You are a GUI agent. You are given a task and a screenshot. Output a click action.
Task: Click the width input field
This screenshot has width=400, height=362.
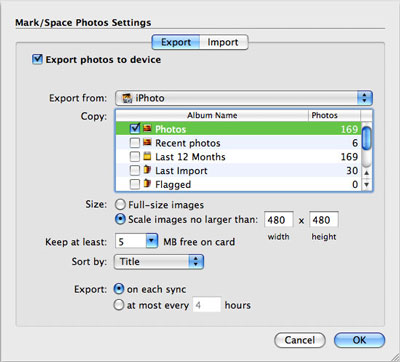click(279, 220)
